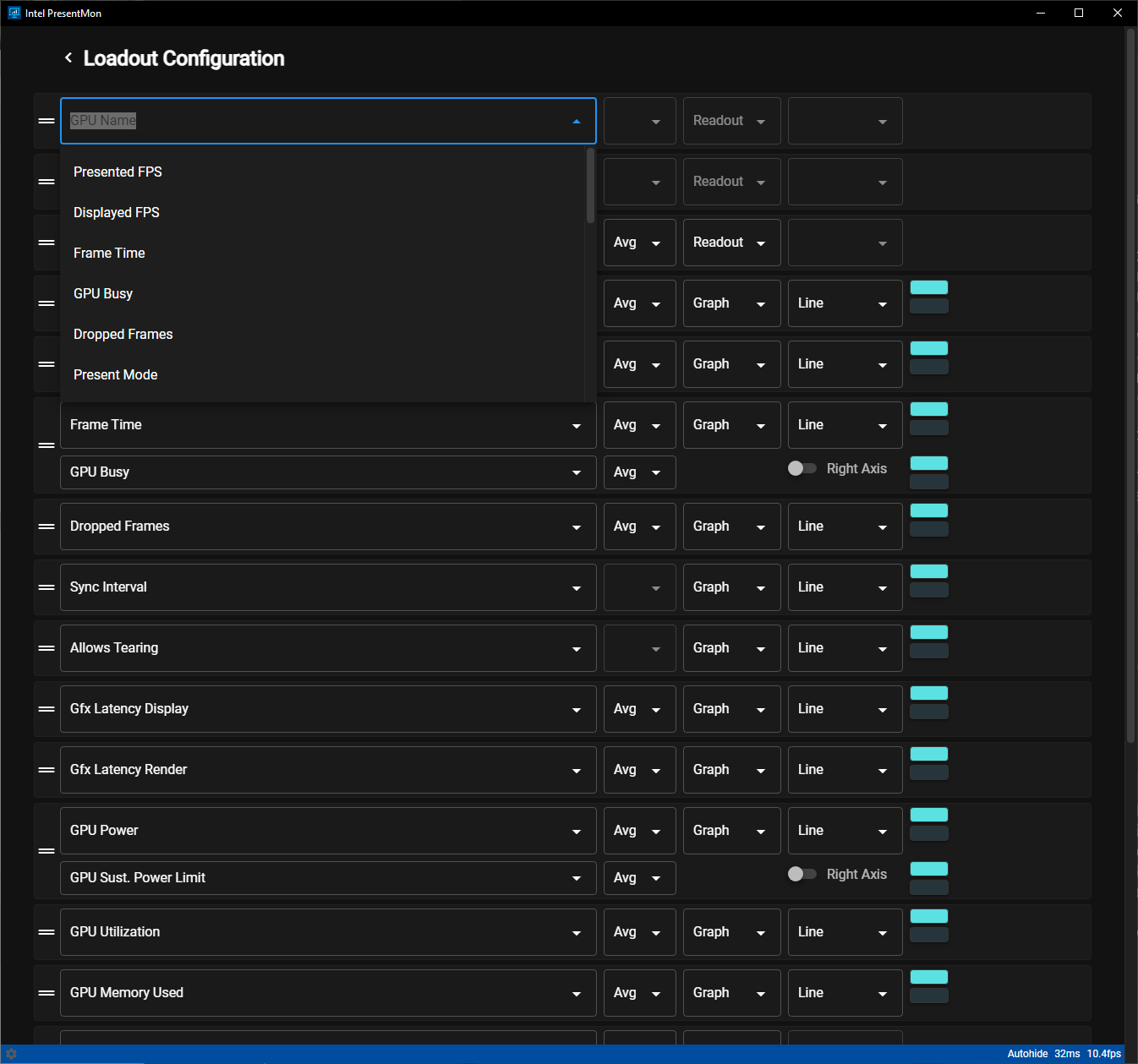
Task: Open Avg stat dropdown for GPU Utilization
Action: (640, 932)
